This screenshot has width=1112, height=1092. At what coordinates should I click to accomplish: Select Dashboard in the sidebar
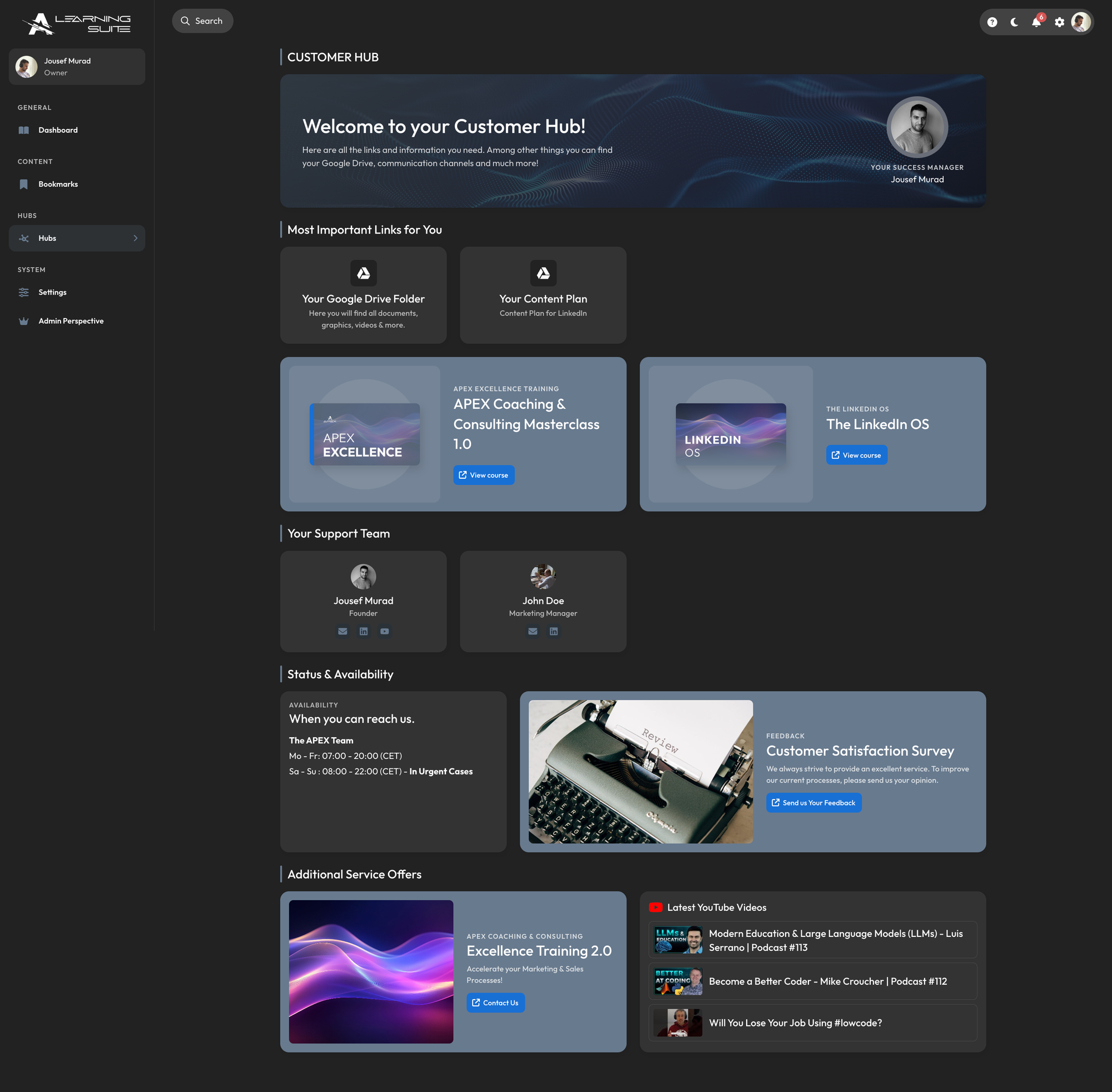[57, 130]
